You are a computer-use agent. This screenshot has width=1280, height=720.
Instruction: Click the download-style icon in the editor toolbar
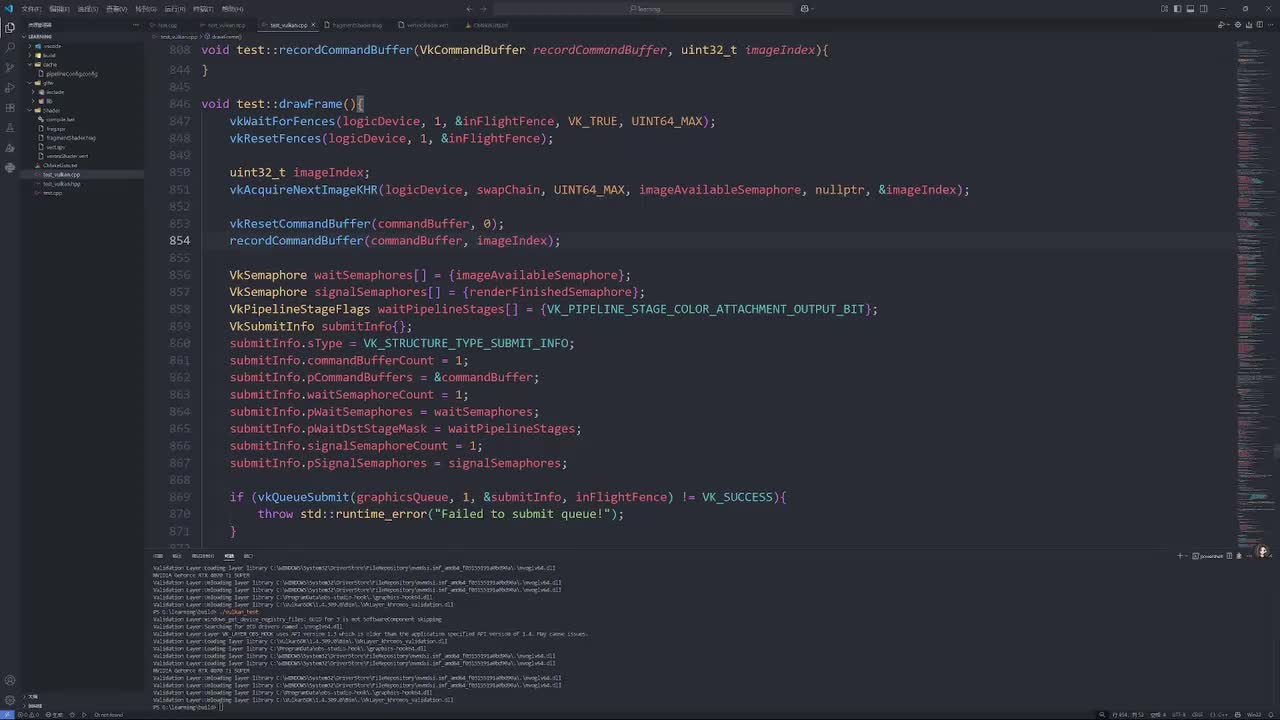coord(1250,25)
